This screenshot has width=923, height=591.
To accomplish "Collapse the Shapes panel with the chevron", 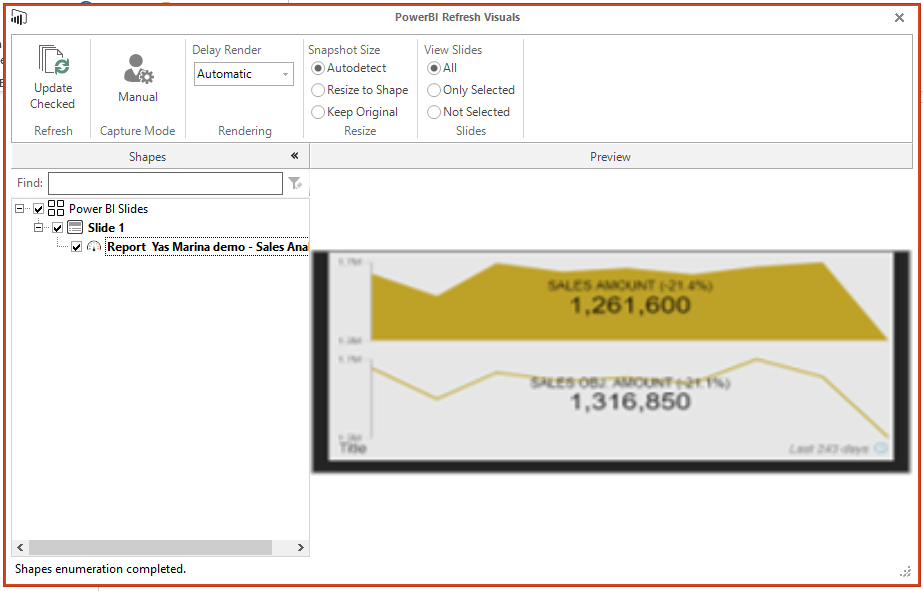I will (294, 156).
